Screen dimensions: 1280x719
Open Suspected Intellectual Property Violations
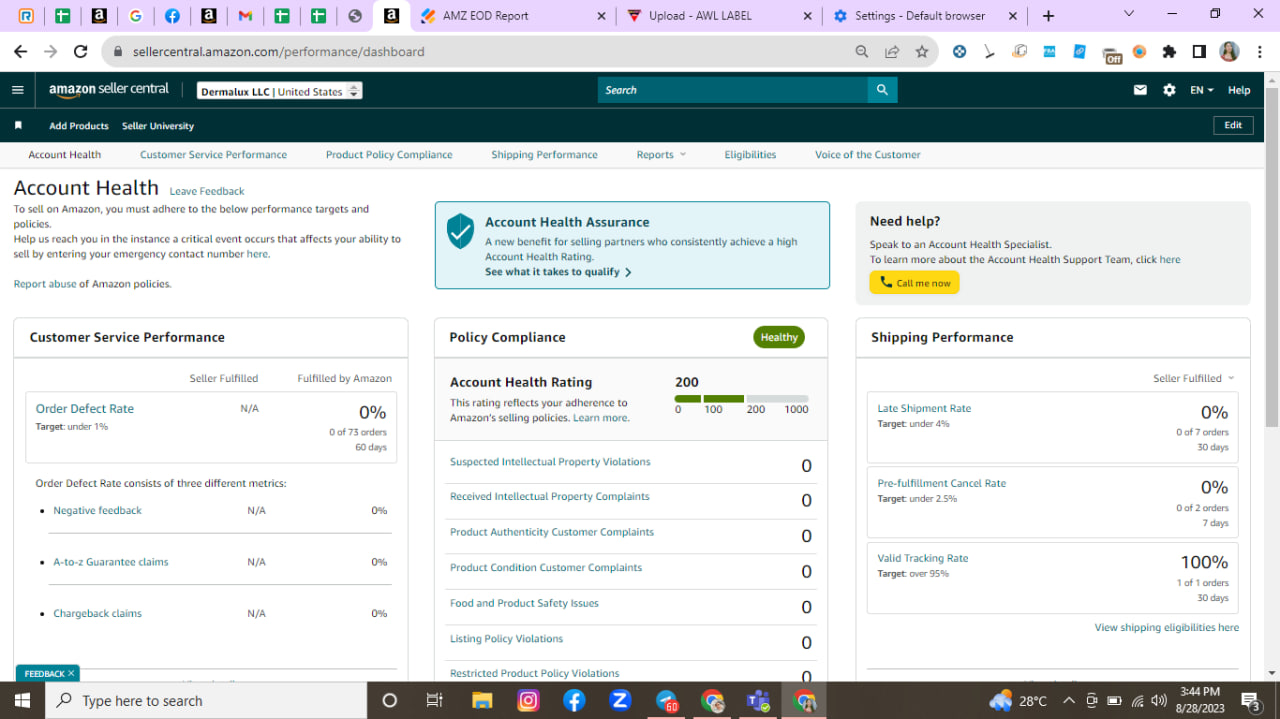coord(550,462)
